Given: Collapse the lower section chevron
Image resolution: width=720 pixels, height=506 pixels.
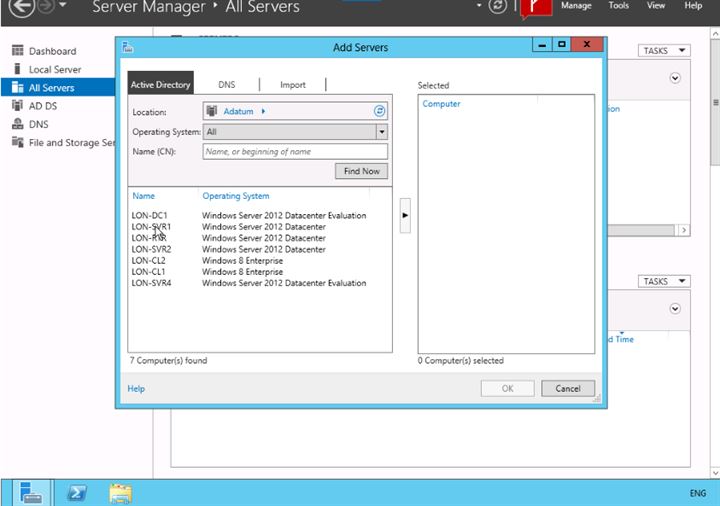Looking at the screenshot, I should click(675, 309).
